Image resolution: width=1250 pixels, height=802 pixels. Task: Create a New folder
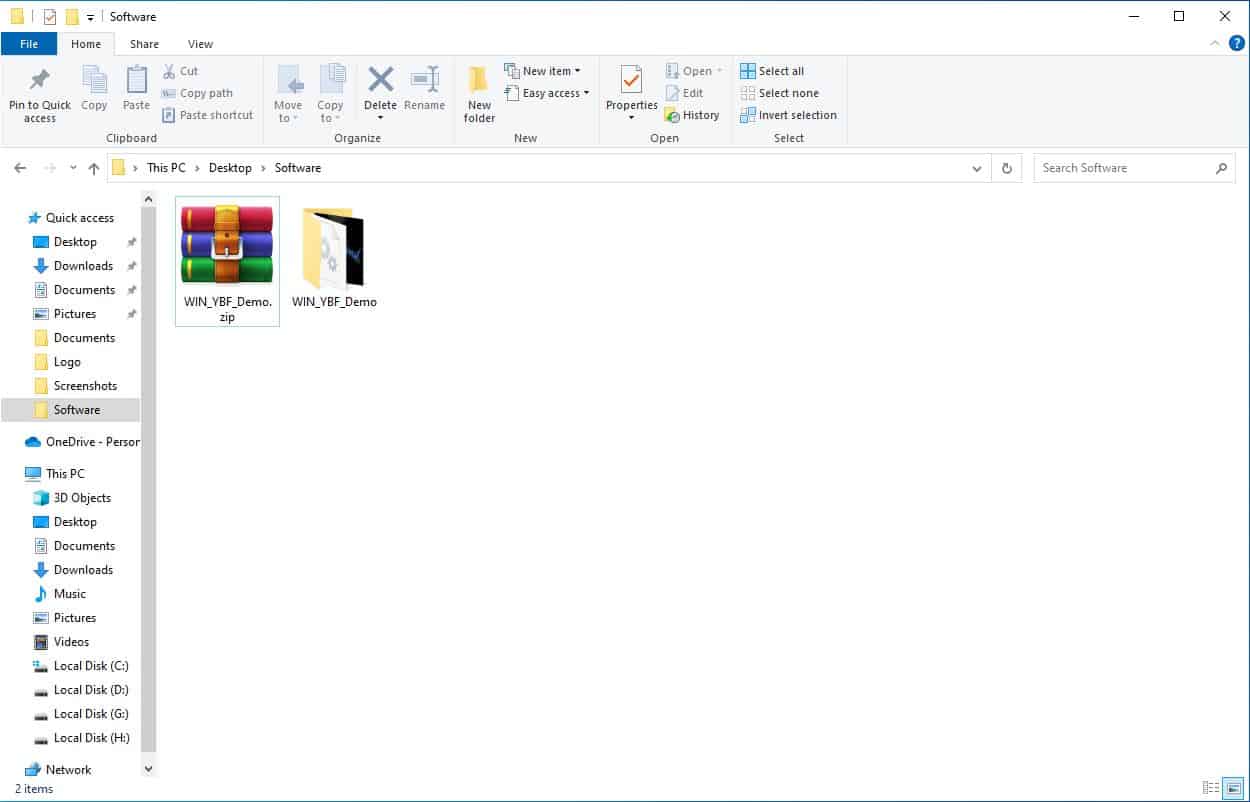pyautogui.click(x=479, y=94)
